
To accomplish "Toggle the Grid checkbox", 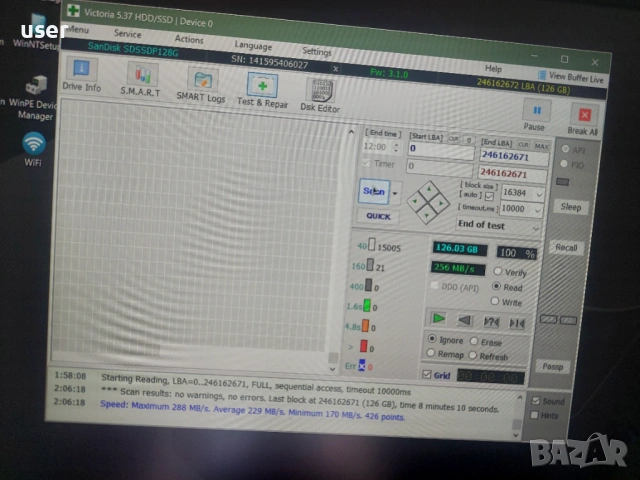I will click(x=427, y=374).
